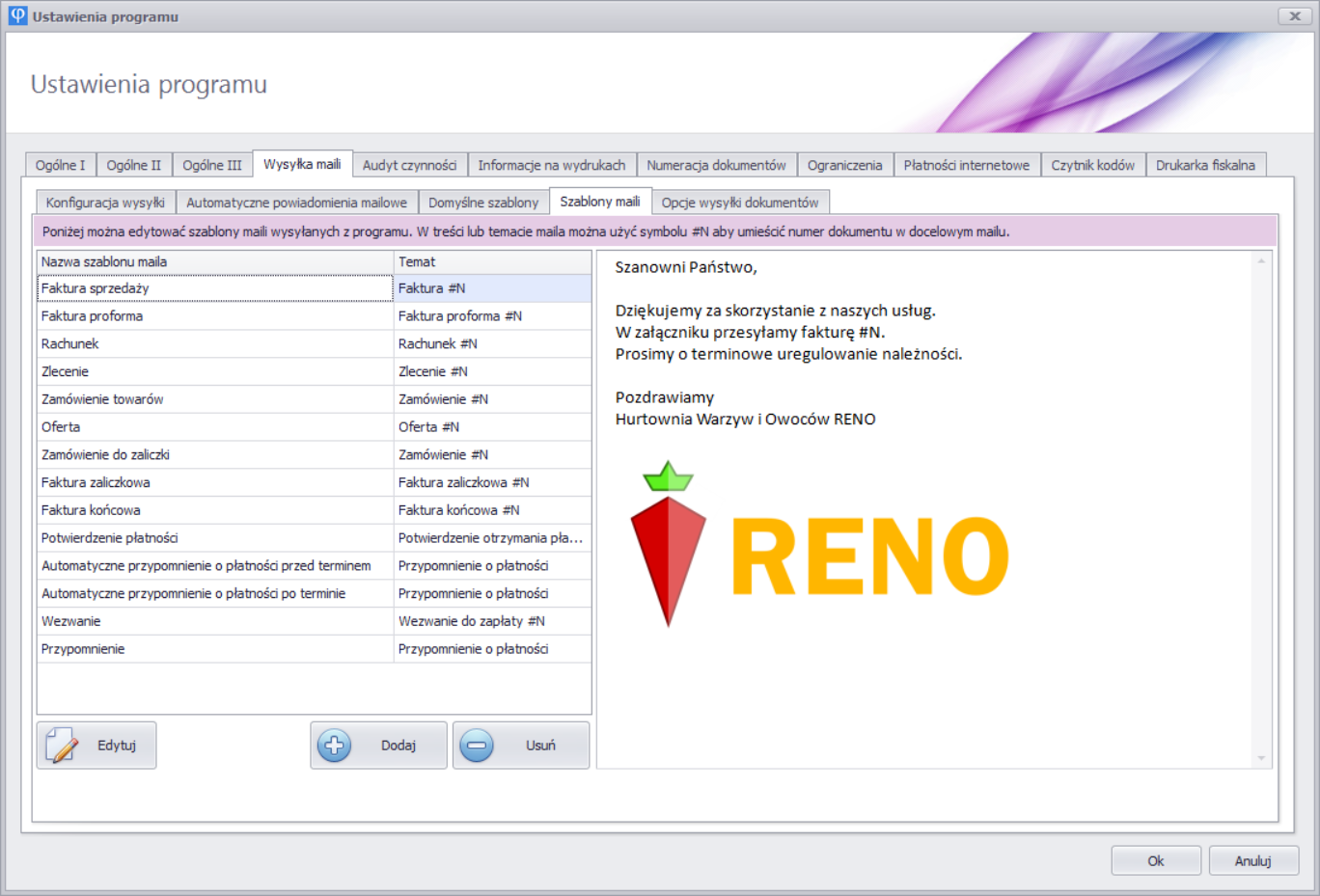This screenshot has width=1320, height=896.
Task: Open Opcje wysyłki dokumentów sub-tab
Action: (x=739, y=203)
